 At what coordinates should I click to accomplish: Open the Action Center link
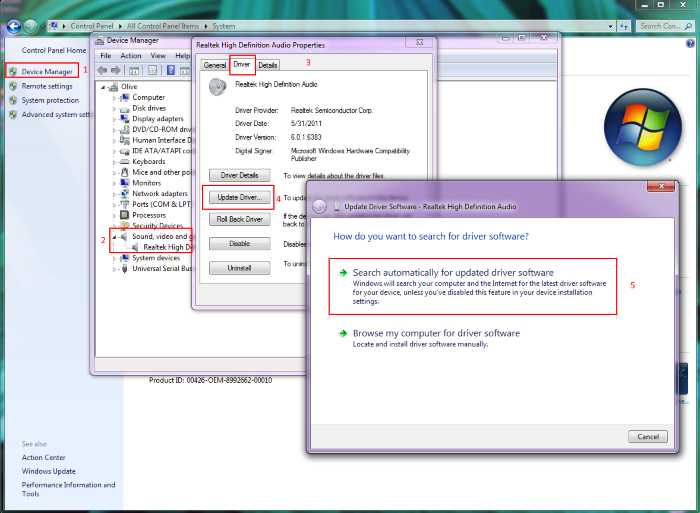tap(43, 458)
